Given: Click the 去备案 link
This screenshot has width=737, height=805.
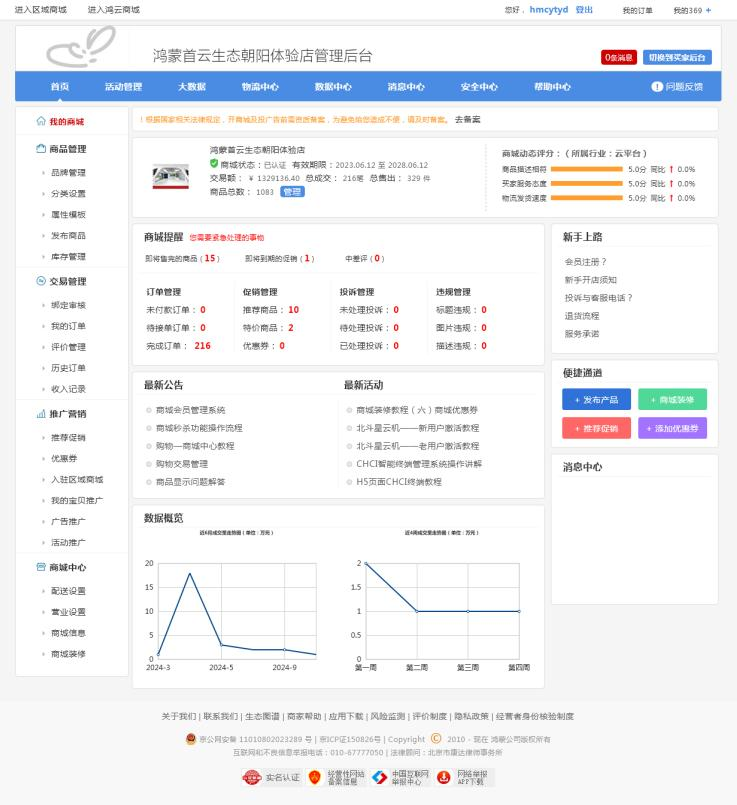Looking at the screenshot, I should click(468, 119).
